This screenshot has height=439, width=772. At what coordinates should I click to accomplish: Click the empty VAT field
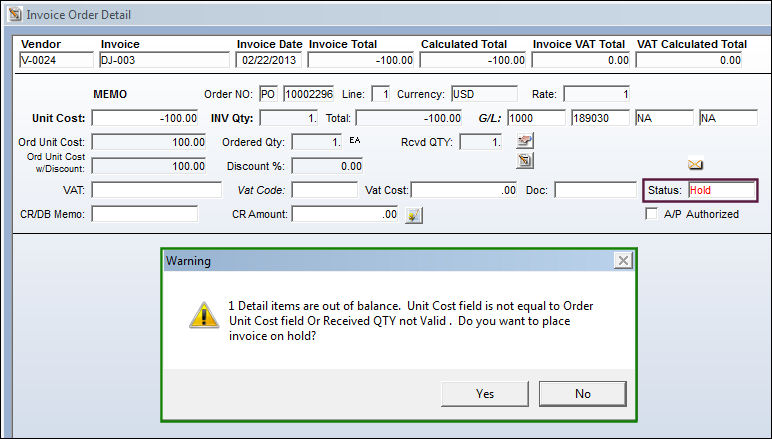(157, 190)
